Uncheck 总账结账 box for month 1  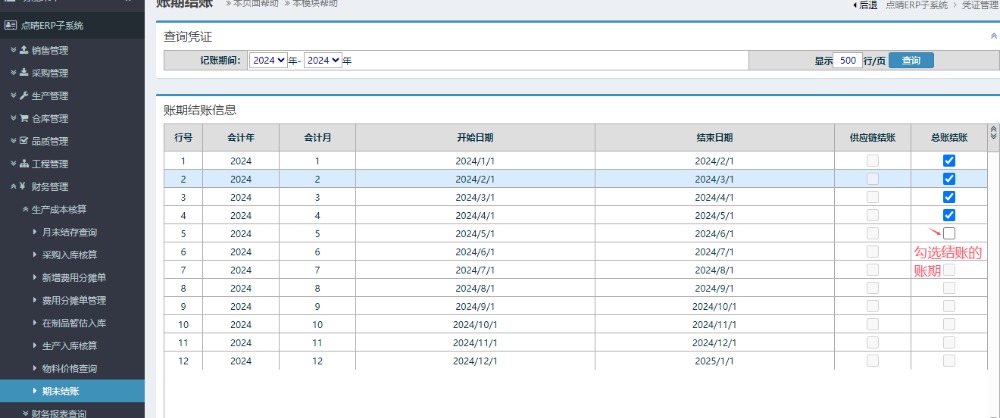pos(949,161)
